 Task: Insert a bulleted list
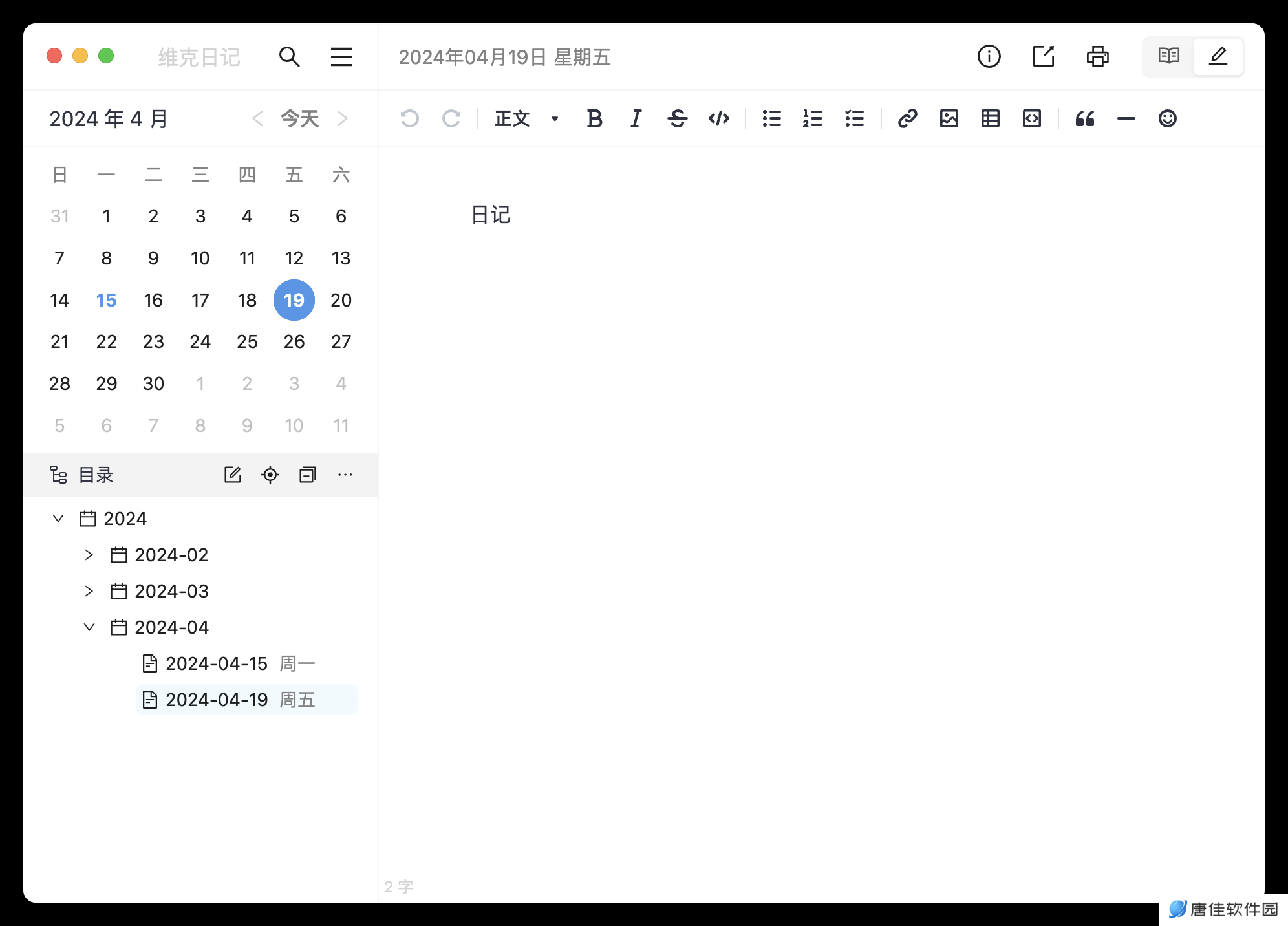pos(772,118)
